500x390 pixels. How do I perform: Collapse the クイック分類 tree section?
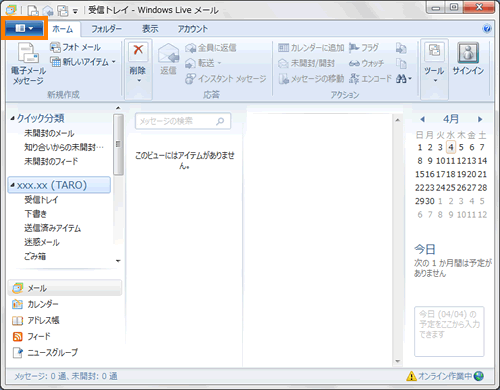(x=12, y=118)
